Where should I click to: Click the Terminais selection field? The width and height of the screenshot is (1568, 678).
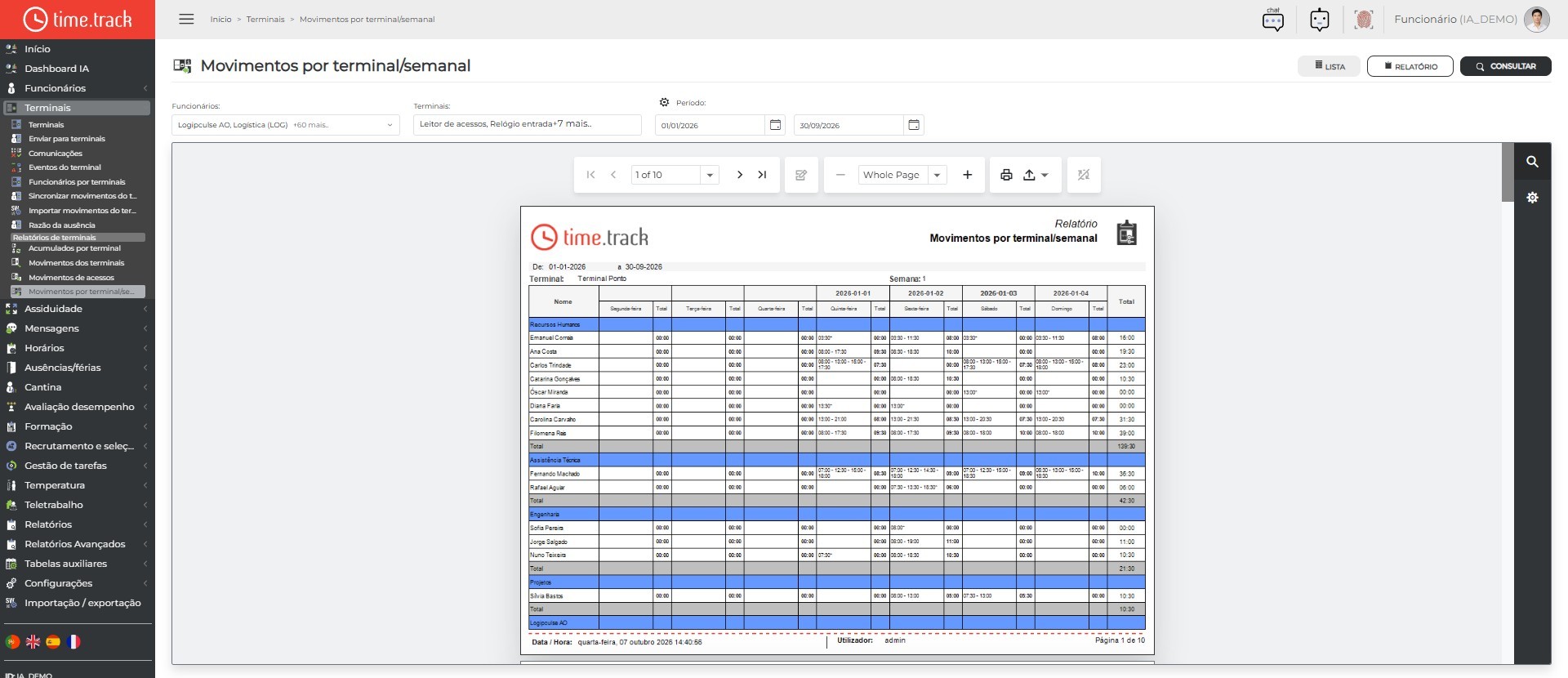(x=528, y=124)
